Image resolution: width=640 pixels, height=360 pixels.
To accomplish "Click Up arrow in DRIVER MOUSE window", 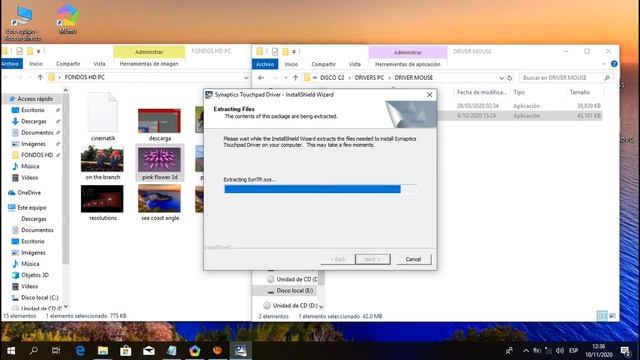I will point(296,78).
